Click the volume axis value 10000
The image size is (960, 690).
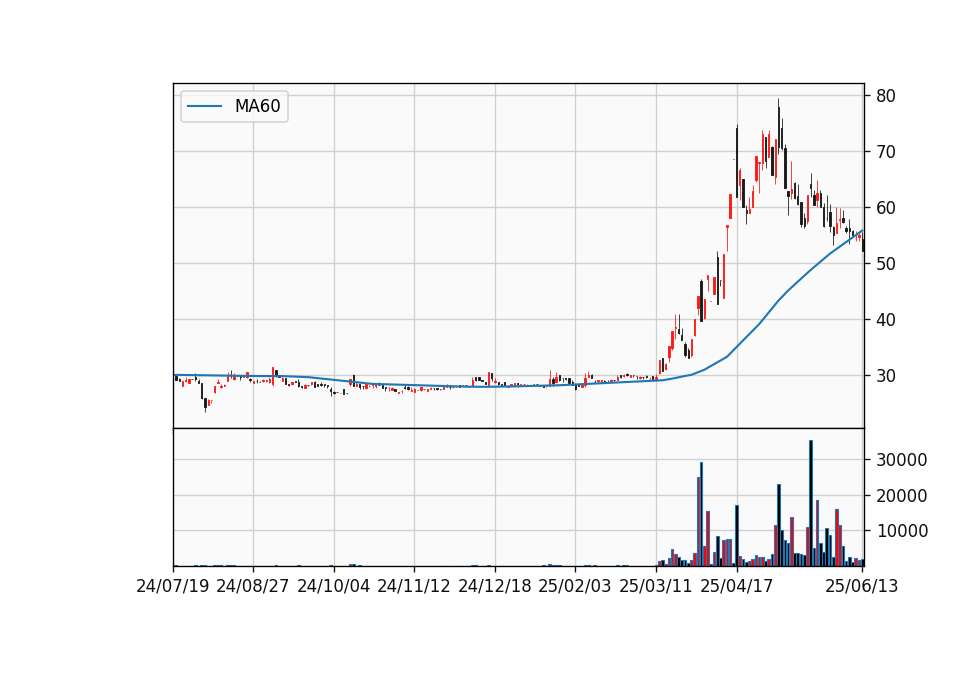(x=901, y=531)
